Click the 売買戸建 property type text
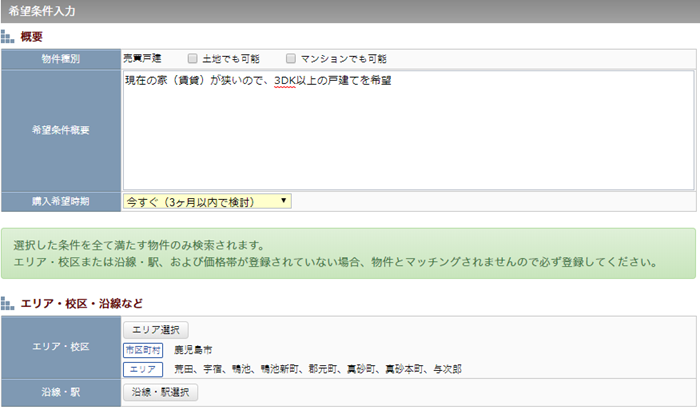 click(144, 59)
